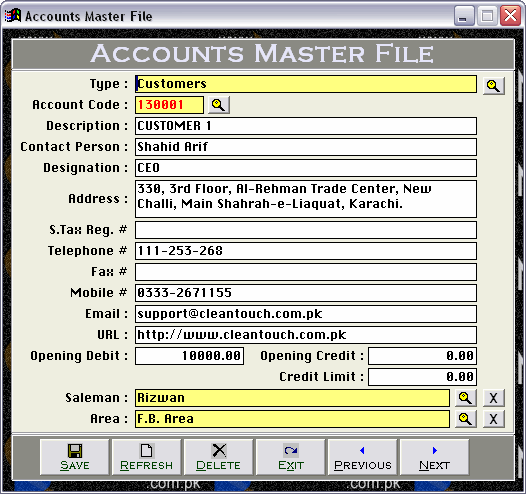526x494 pixels.
Task: Click the application icon in title bar
Action: tap(13, 16)
